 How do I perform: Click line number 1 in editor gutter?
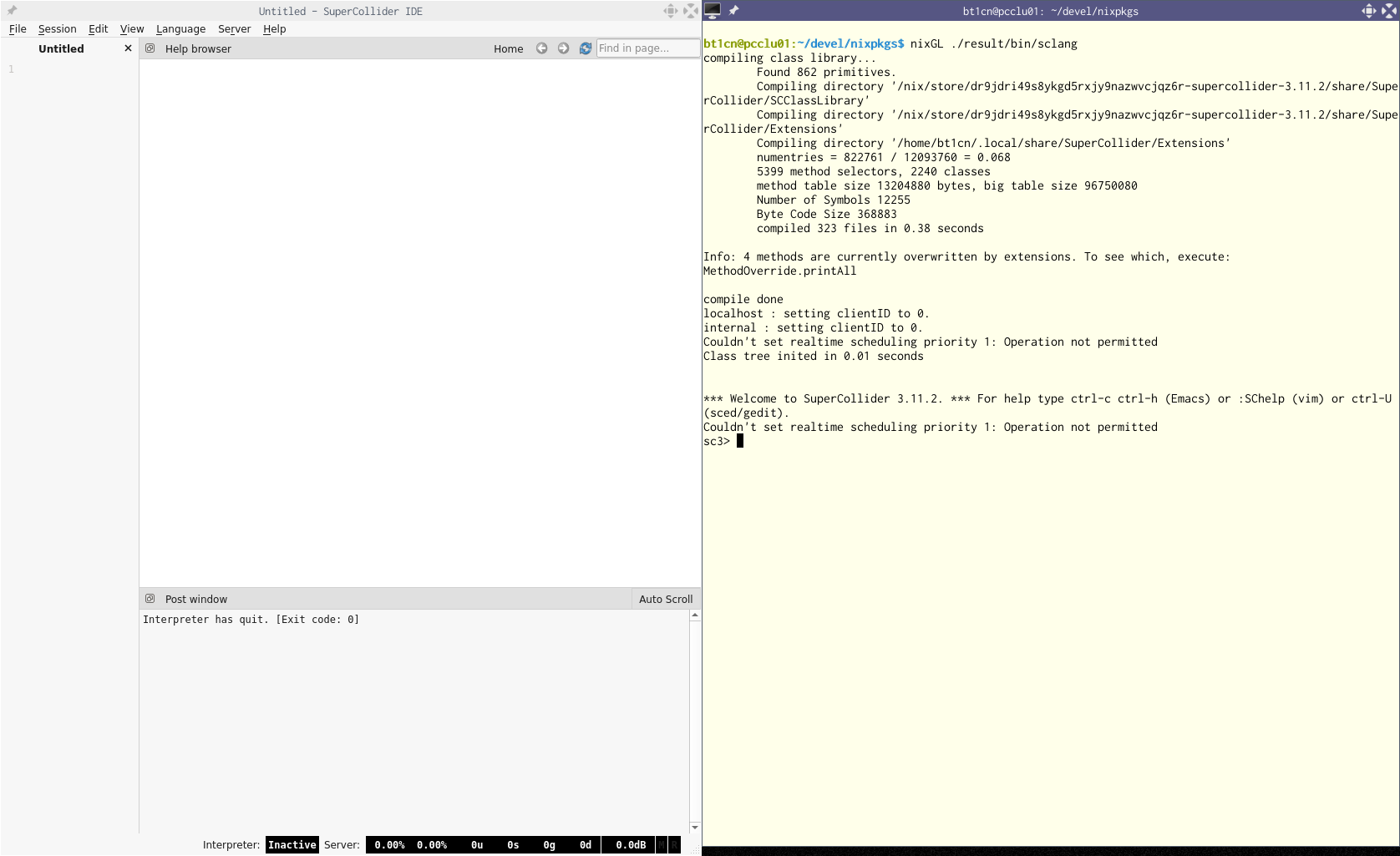[11, 69]
